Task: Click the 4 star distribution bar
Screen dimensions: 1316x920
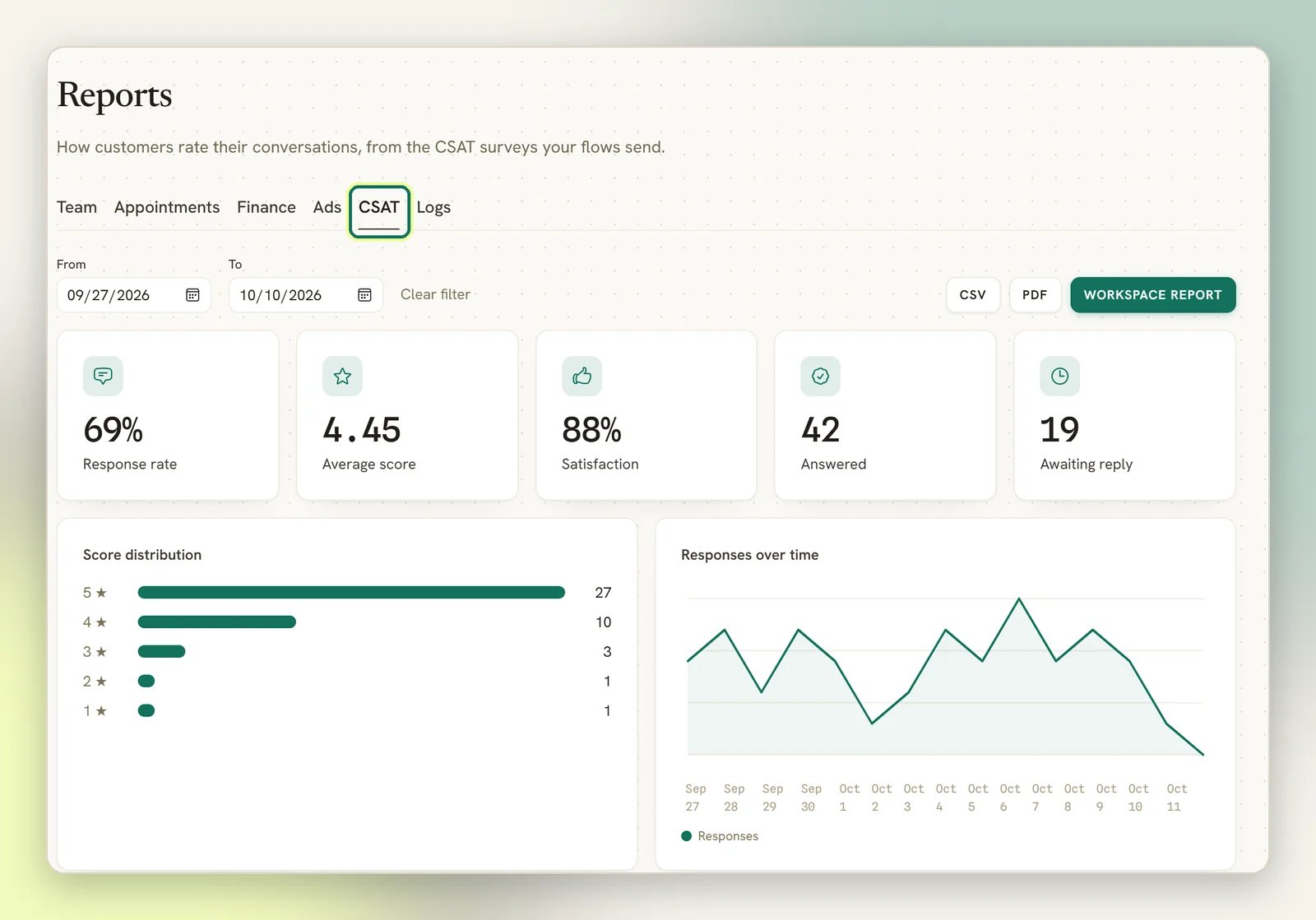Action: click(x=217, y=622)
